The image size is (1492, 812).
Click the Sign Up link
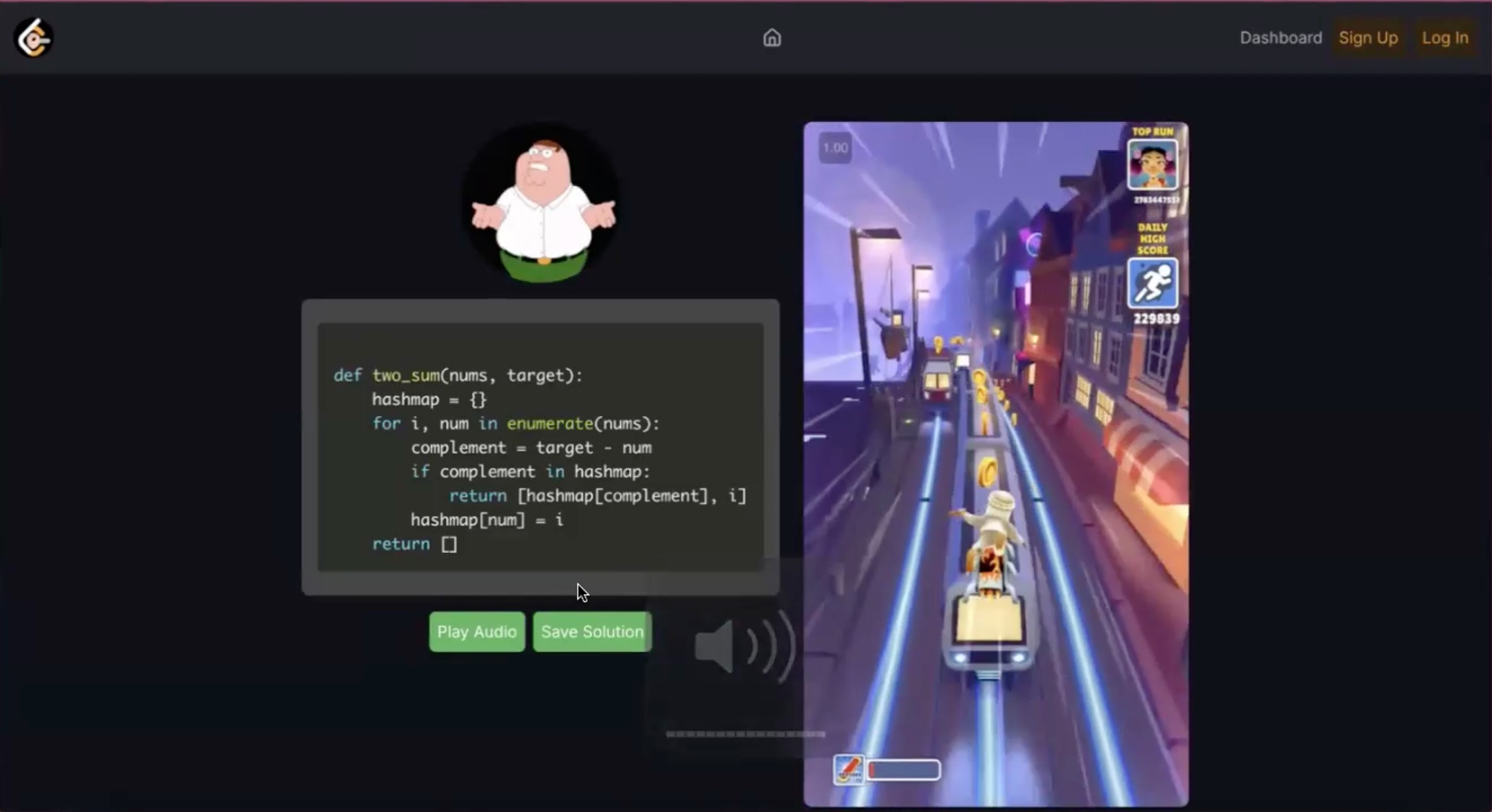1368,38
